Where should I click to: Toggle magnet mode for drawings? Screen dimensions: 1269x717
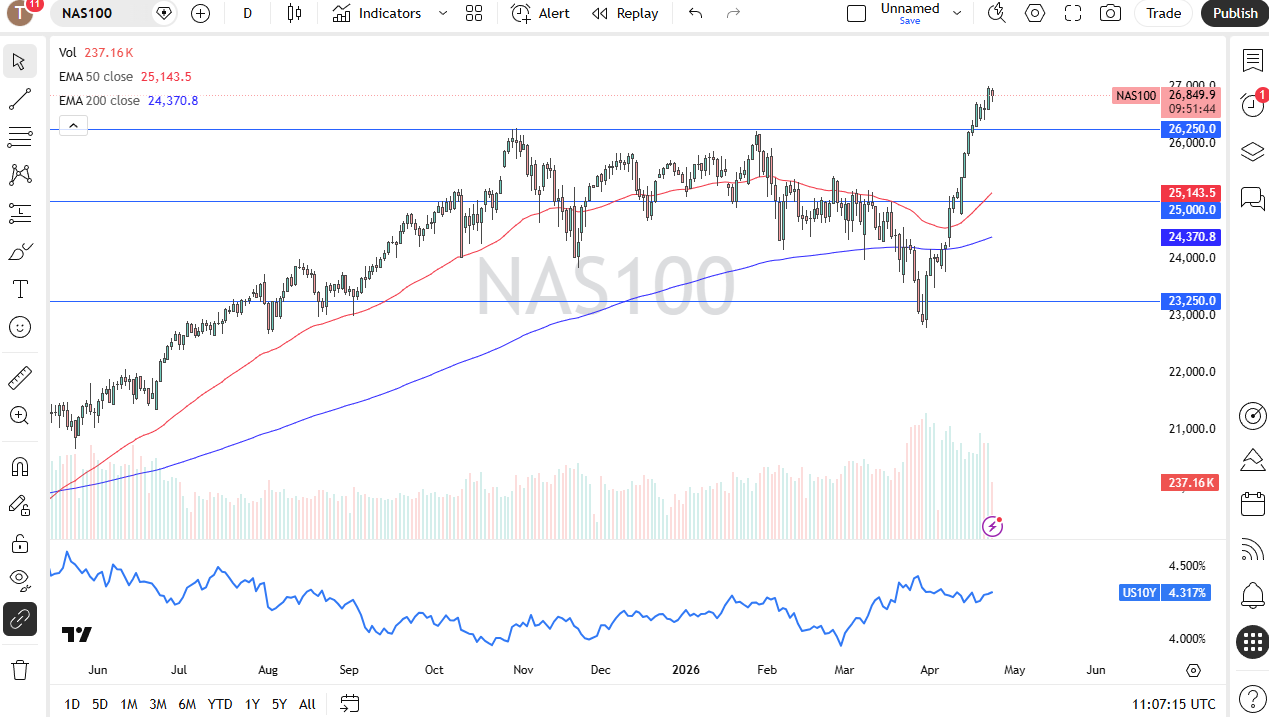19,467
